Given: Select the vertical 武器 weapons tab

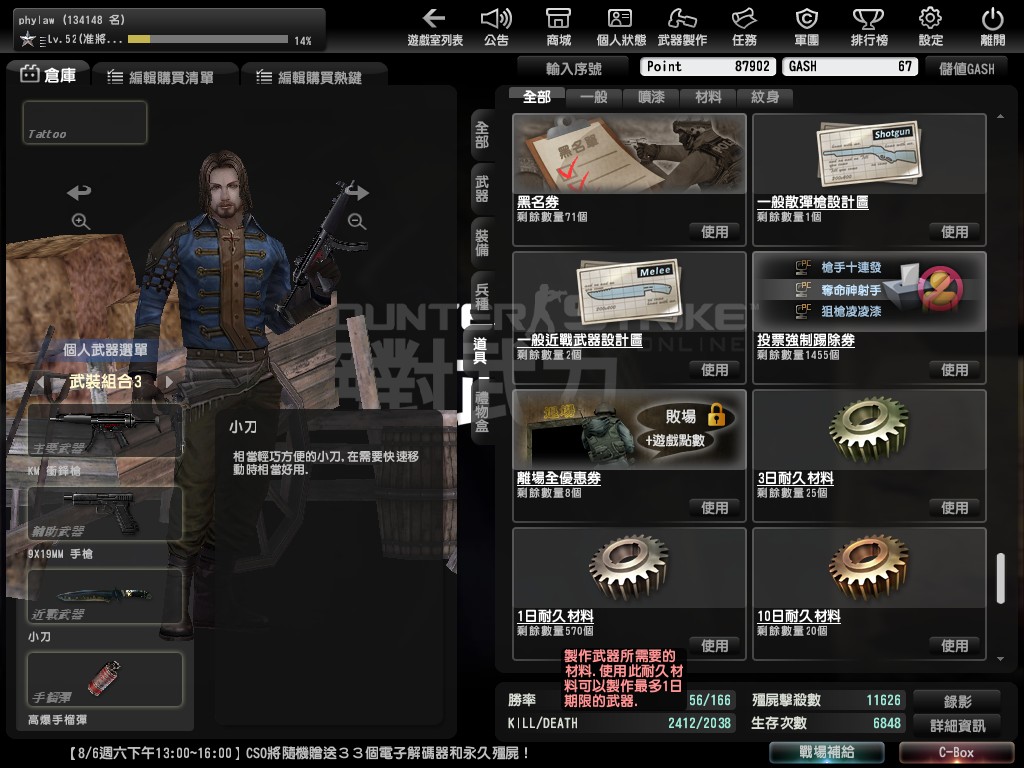Looking at the screenshot, I should click(482, 189).
